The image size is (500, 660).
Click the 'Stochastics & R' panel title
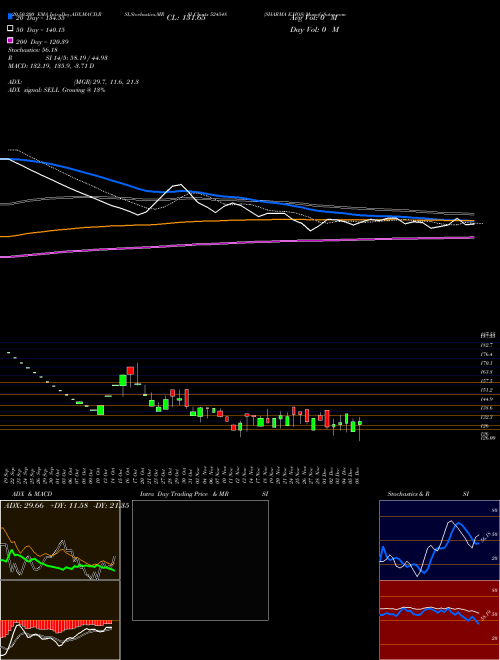(x=410, y=494)
